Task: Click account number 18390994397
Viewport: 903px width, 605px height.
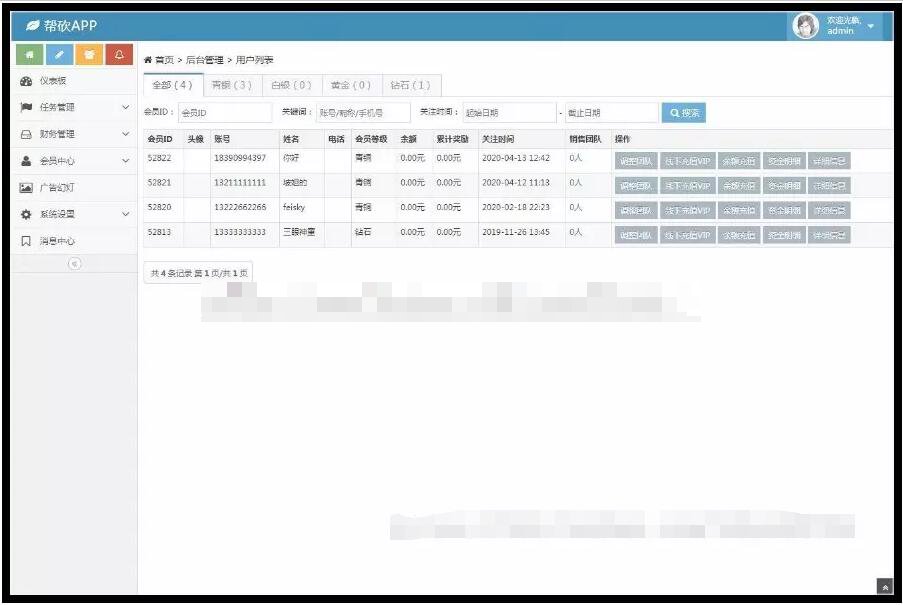Action: [240, 158]
